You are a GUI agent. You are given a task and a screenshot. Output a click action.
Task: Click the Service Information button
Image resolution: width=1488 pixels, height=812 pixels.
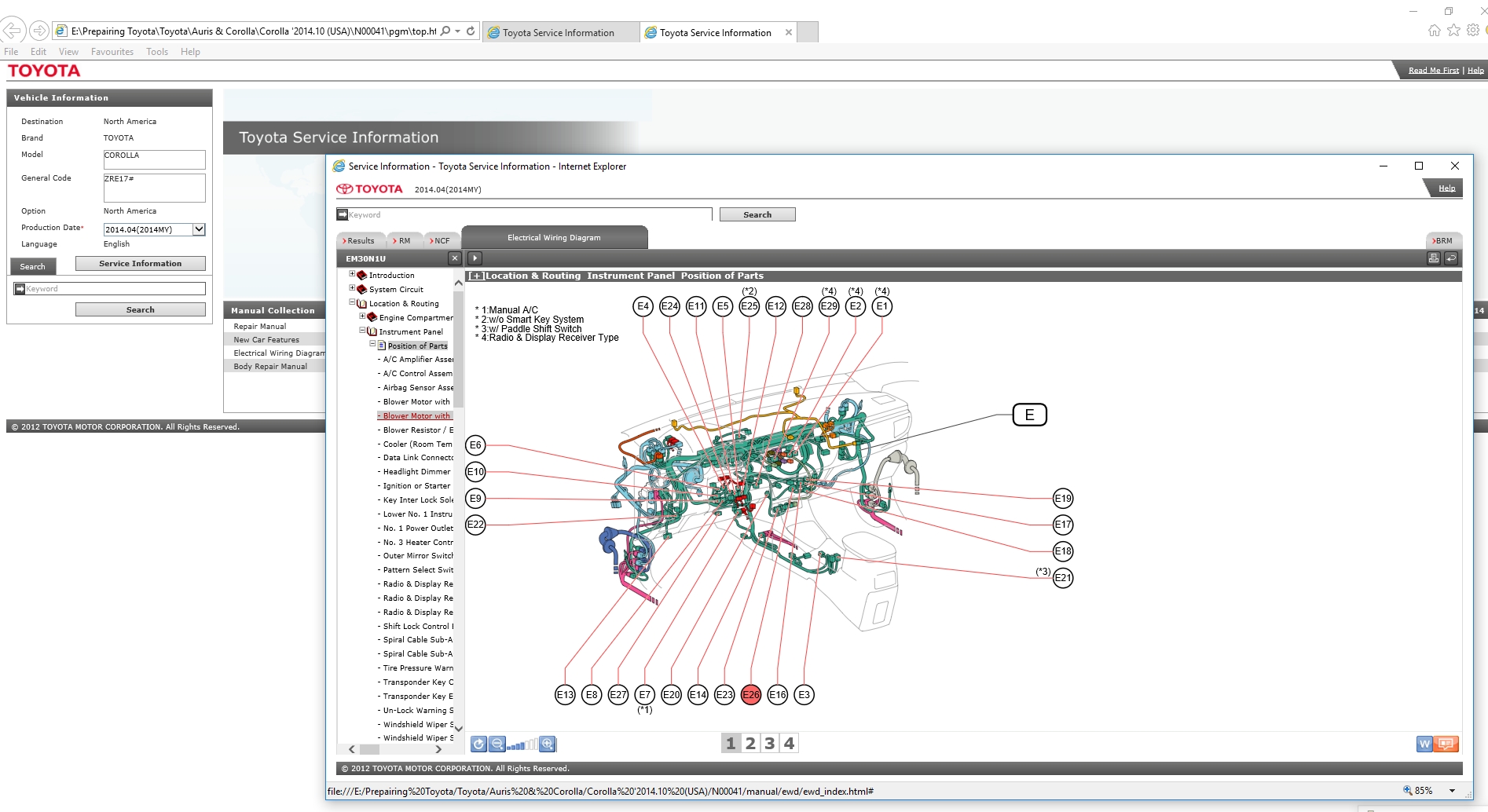[x=140, y=264]
